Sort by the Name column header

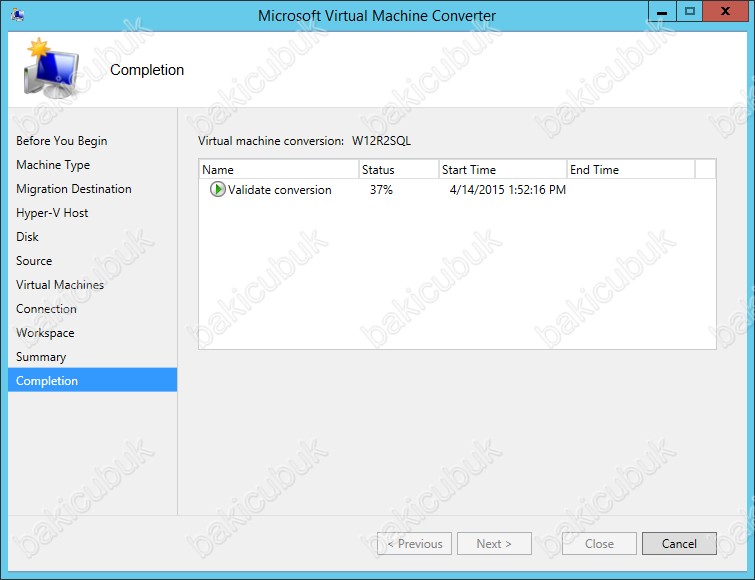coord(279,169)
